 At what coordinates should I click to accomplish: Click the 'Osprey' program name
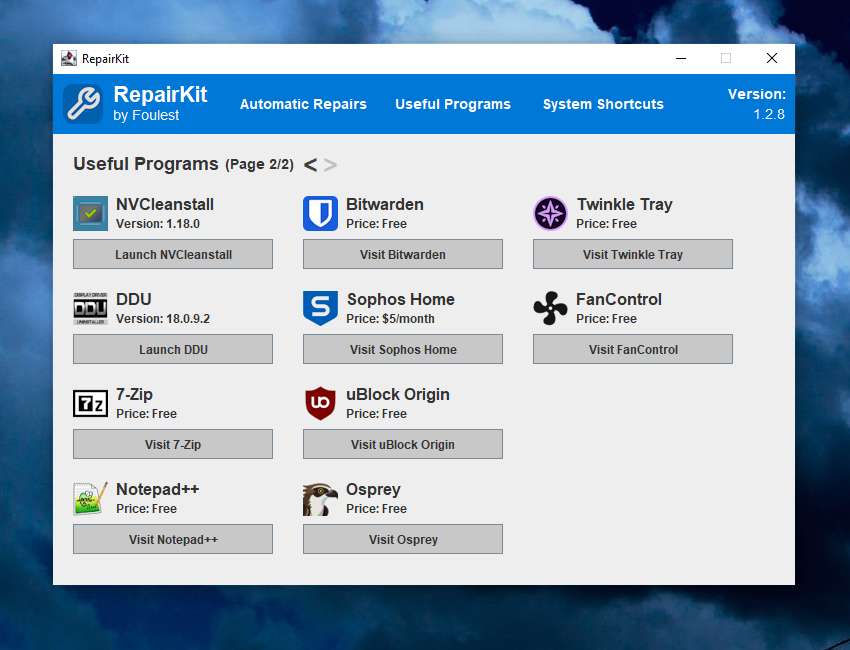pos(374,490)
